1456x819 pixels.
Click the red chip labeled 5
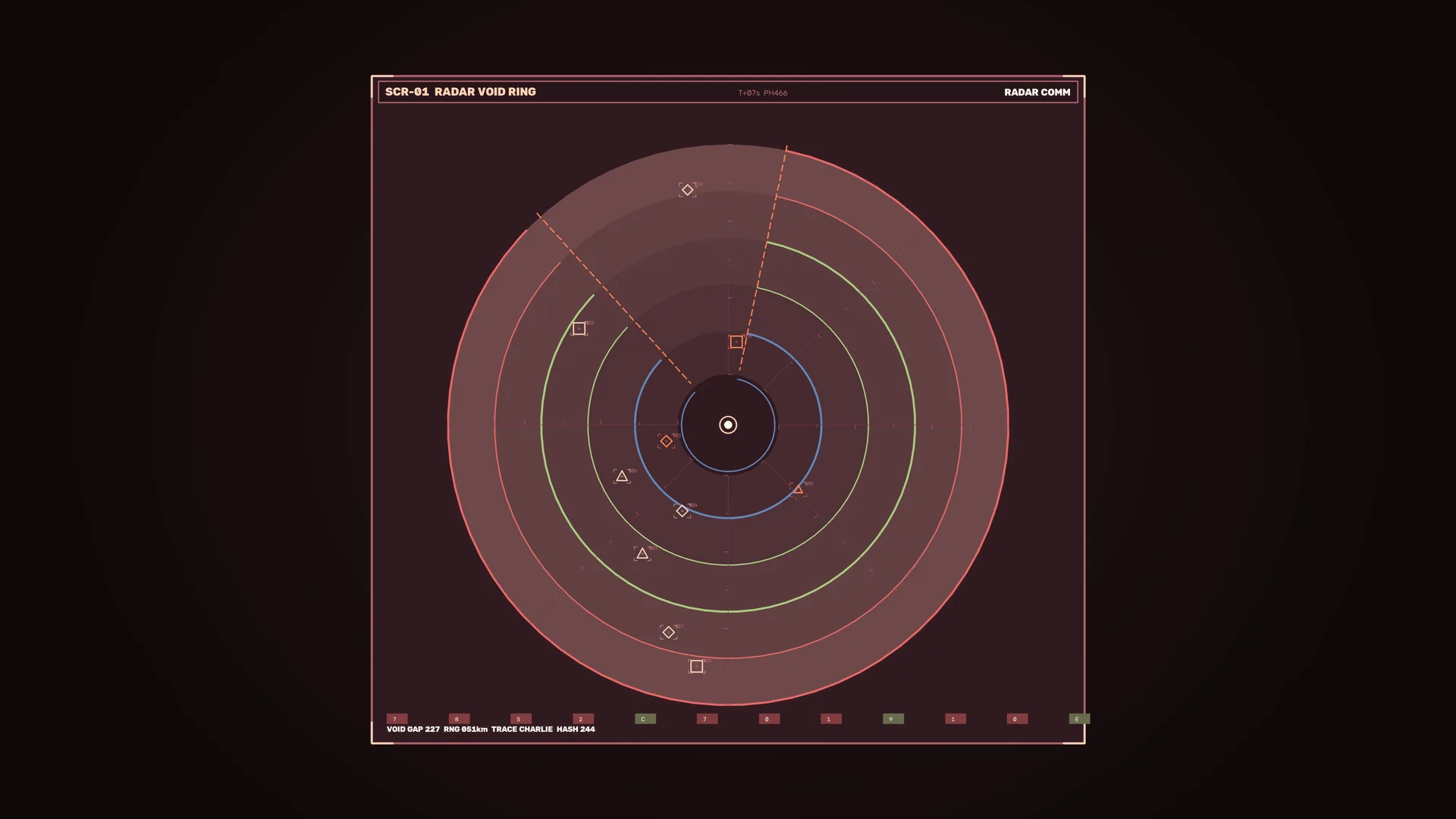click(x=521, y=719)
